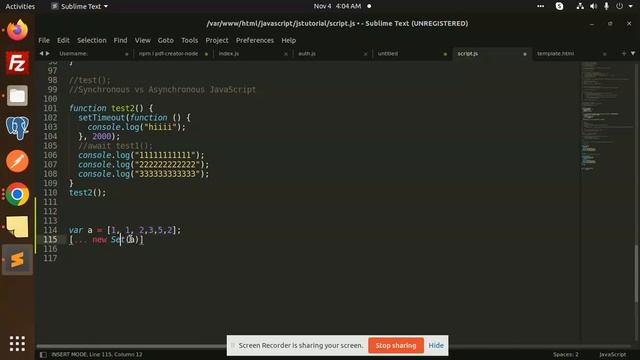Open the system menu dropdown arrow
The width and height of the screenshot is (640, 360).
pyautogui.click(x=631, y=6)
